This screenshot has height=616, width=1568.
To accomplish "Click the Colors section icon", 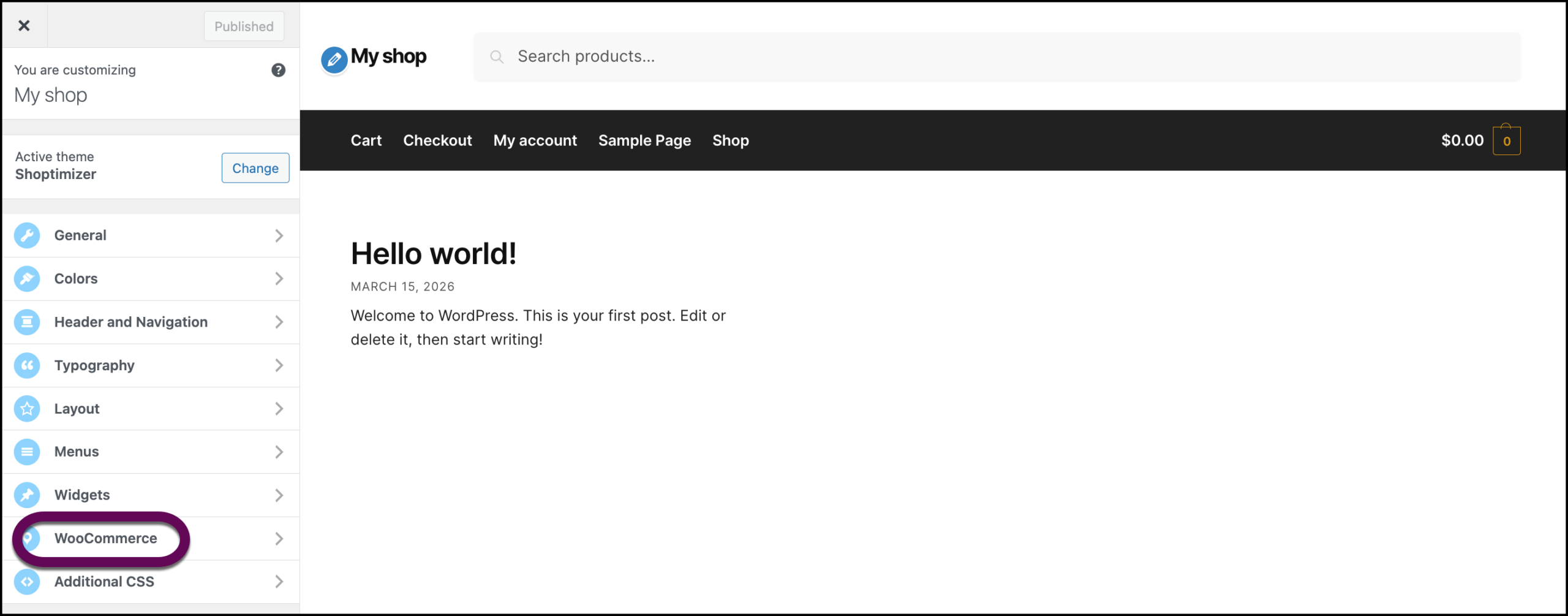I will pyautogui.click(x=27, y=278).
